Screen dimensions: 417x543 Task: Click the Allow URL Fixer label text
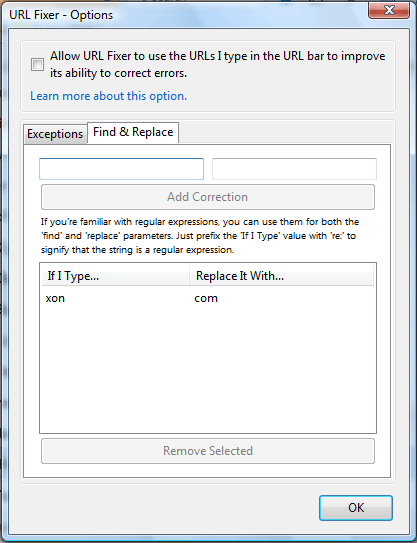pyautogui.click(x=218, y=64)
